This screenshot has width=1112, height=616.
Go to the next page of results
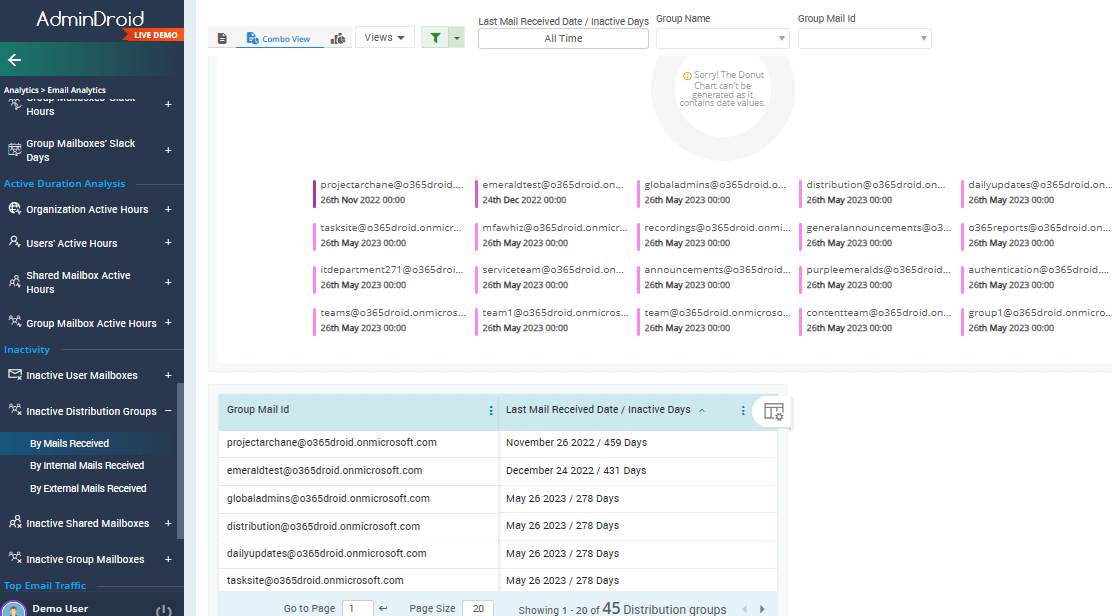(762, 607)
